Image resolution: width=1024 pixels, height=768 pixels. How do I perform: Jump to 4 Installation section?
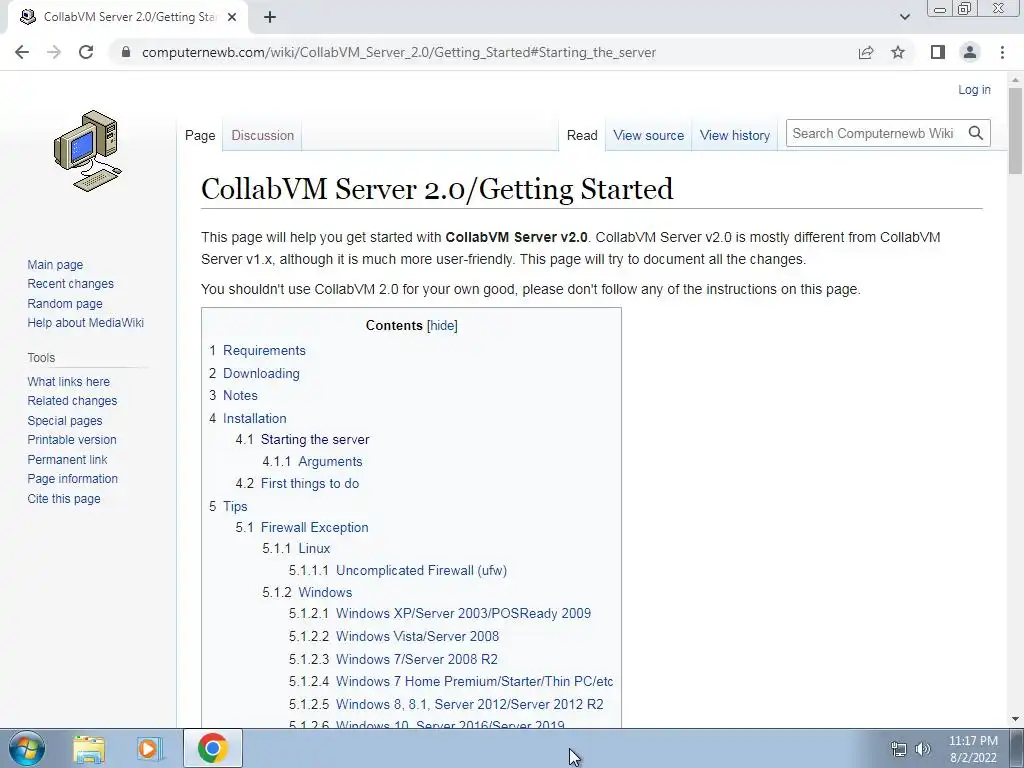click(248, 418)
